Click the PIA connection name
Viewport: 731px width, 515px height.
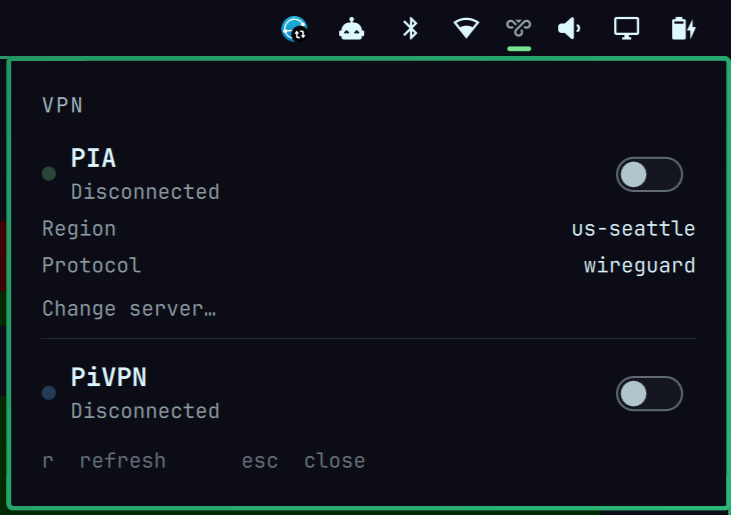click(x=93, y=158)
